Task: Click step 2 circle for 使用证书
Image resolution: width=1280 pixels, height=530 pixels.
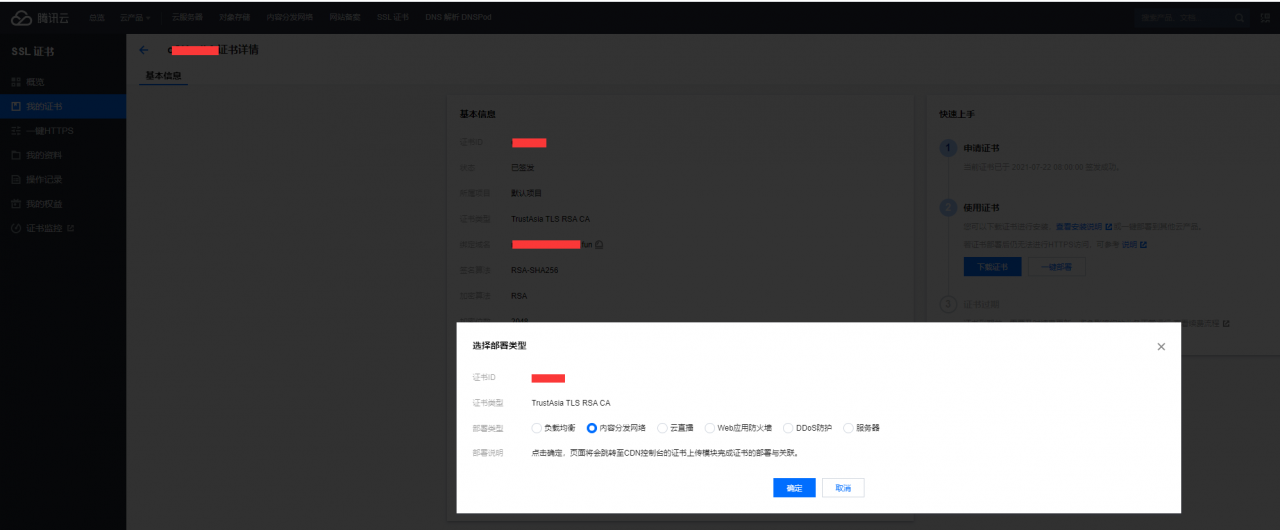Action: [948, 208]
